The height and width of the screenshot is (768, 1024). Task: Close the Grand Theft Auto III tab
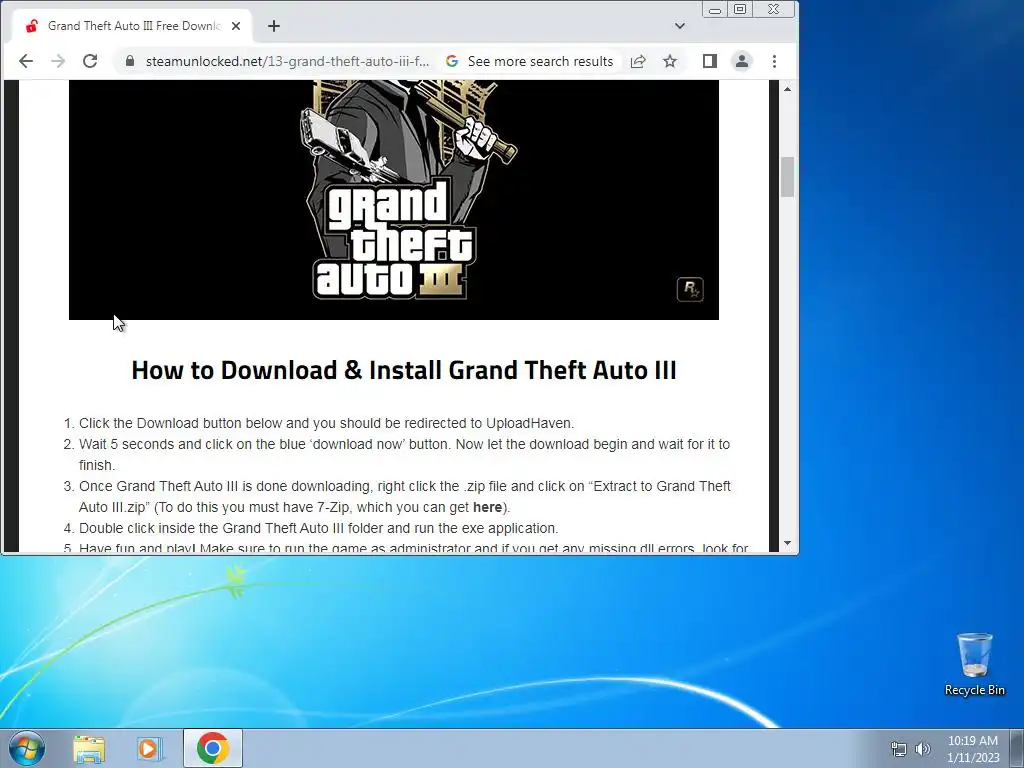pos(236,26)
